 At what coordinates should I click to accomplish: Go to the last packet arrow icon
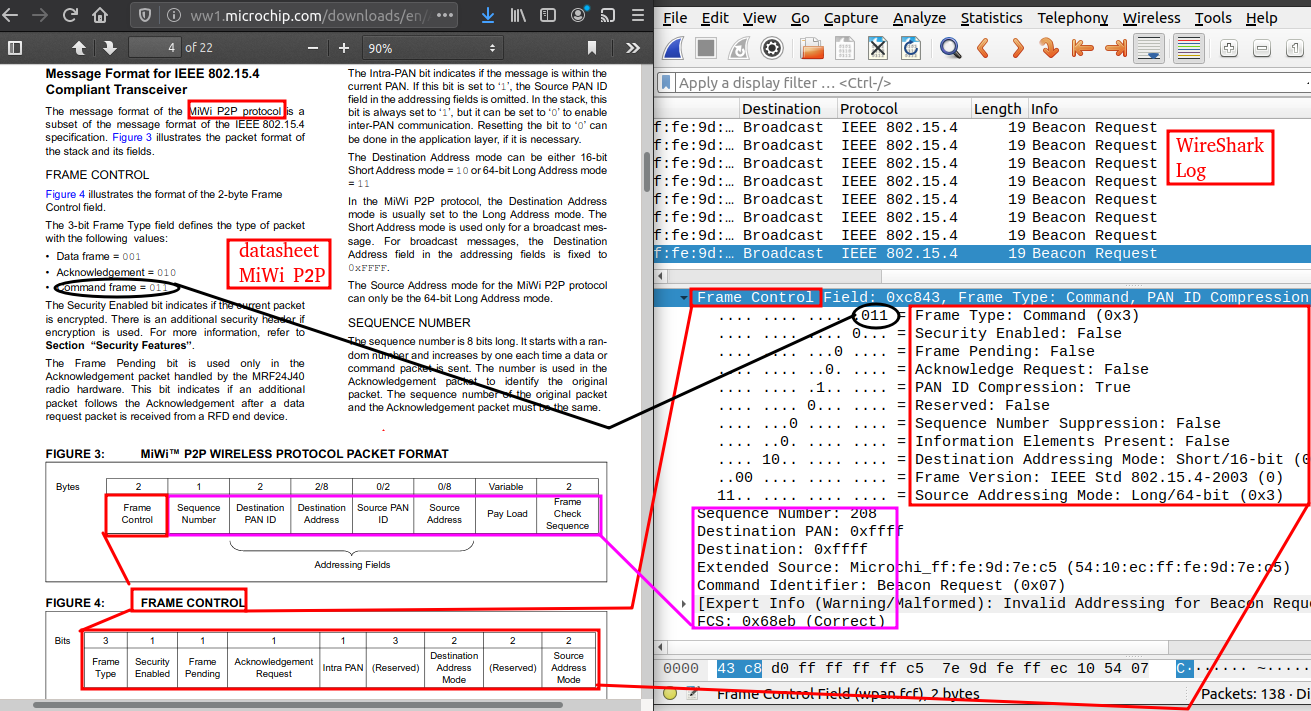1115,48
